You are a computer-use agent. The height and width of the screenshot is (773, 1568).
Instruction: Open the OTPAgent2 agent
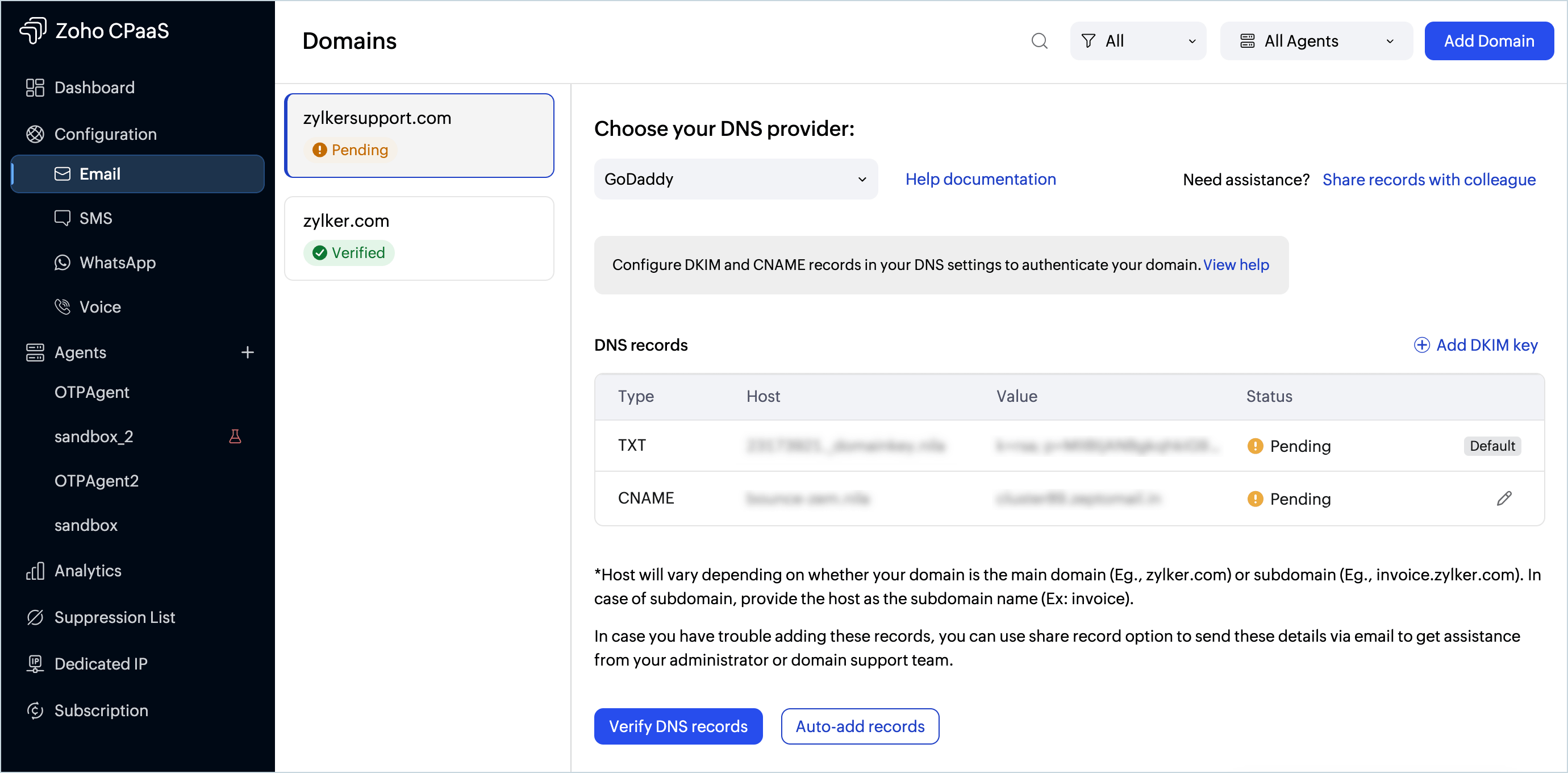coord(96,481)
